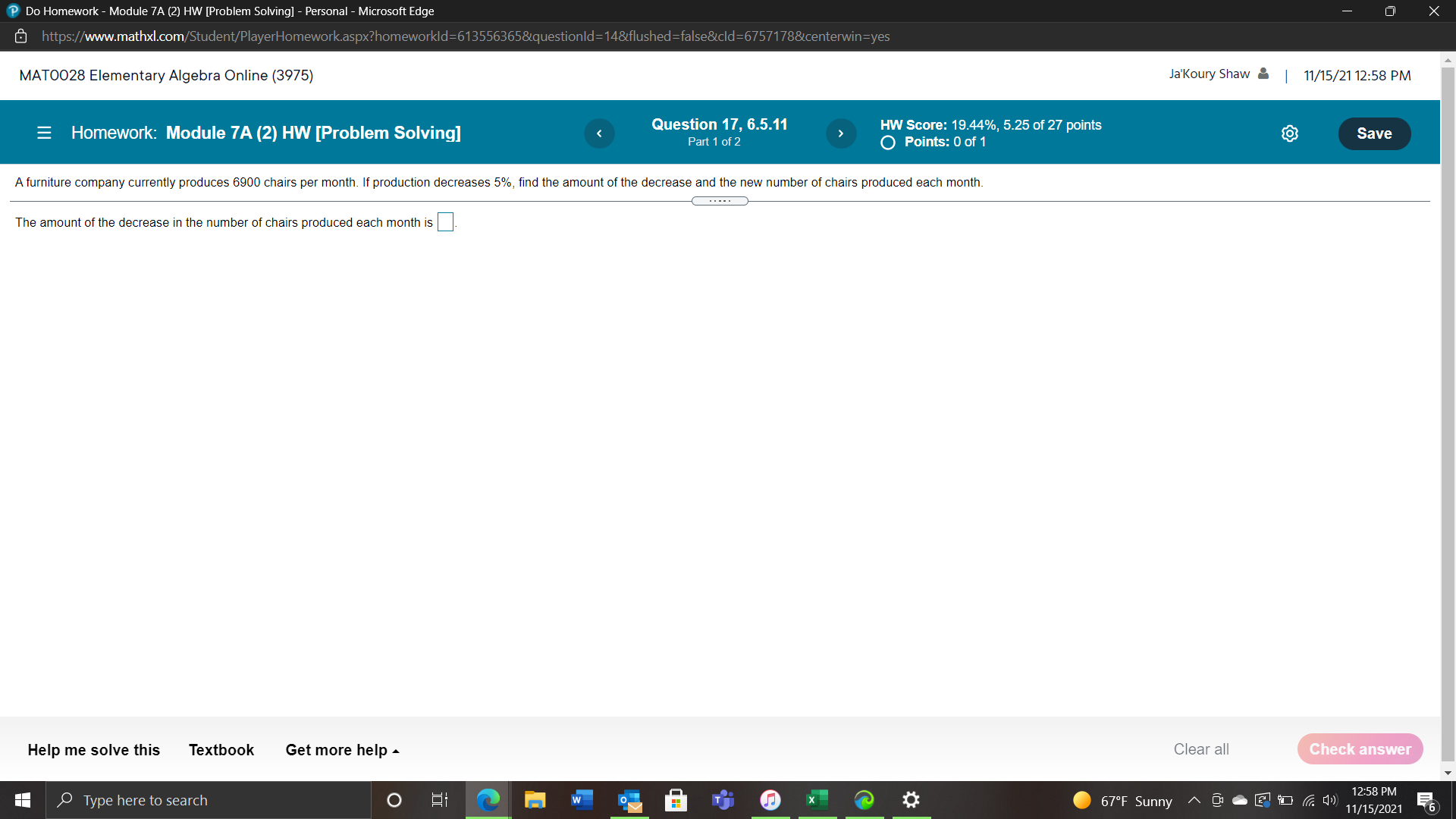
Task: Click Clear all to reset answers
Action: [1200, 748]
